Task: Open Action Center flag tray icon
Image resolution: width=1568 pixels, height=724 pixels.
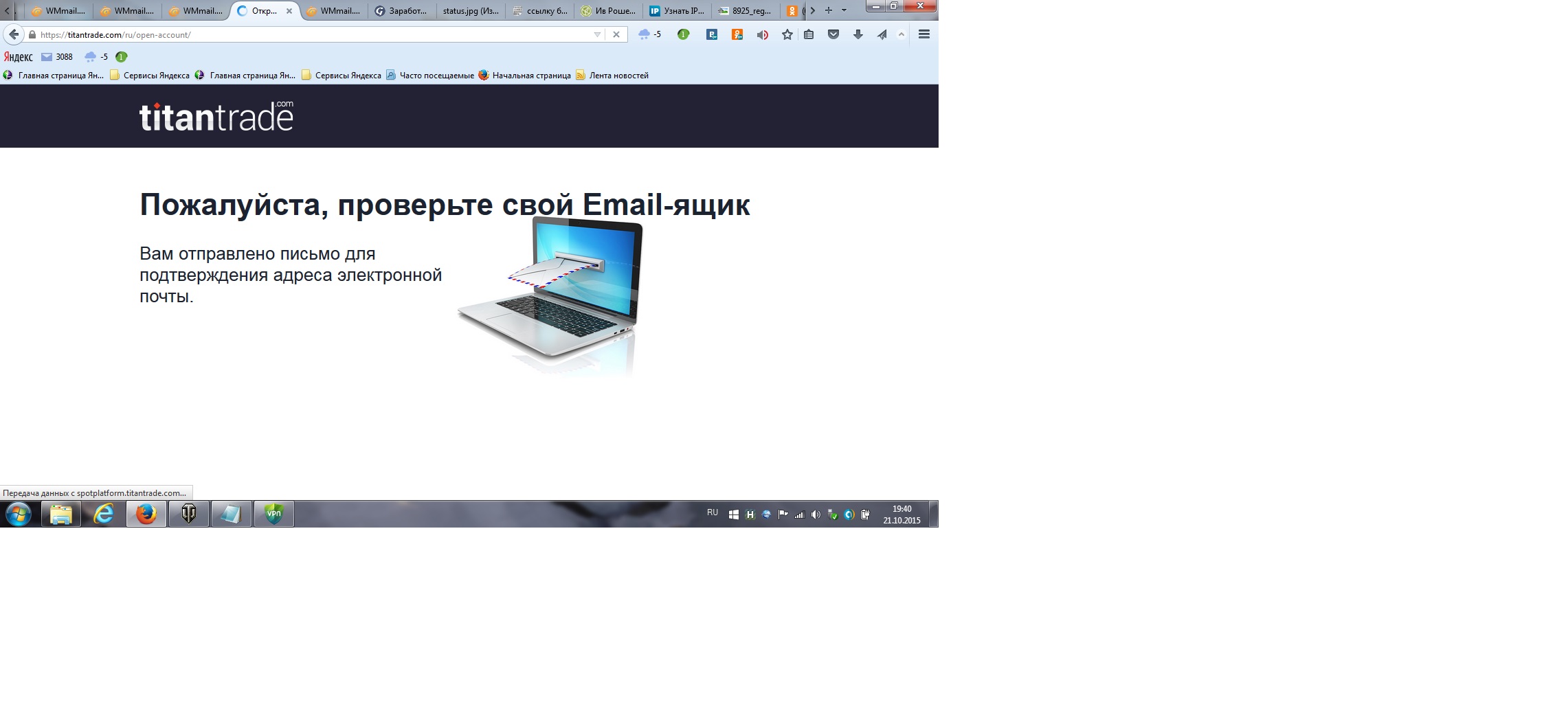Action: (x=783, y=514)
